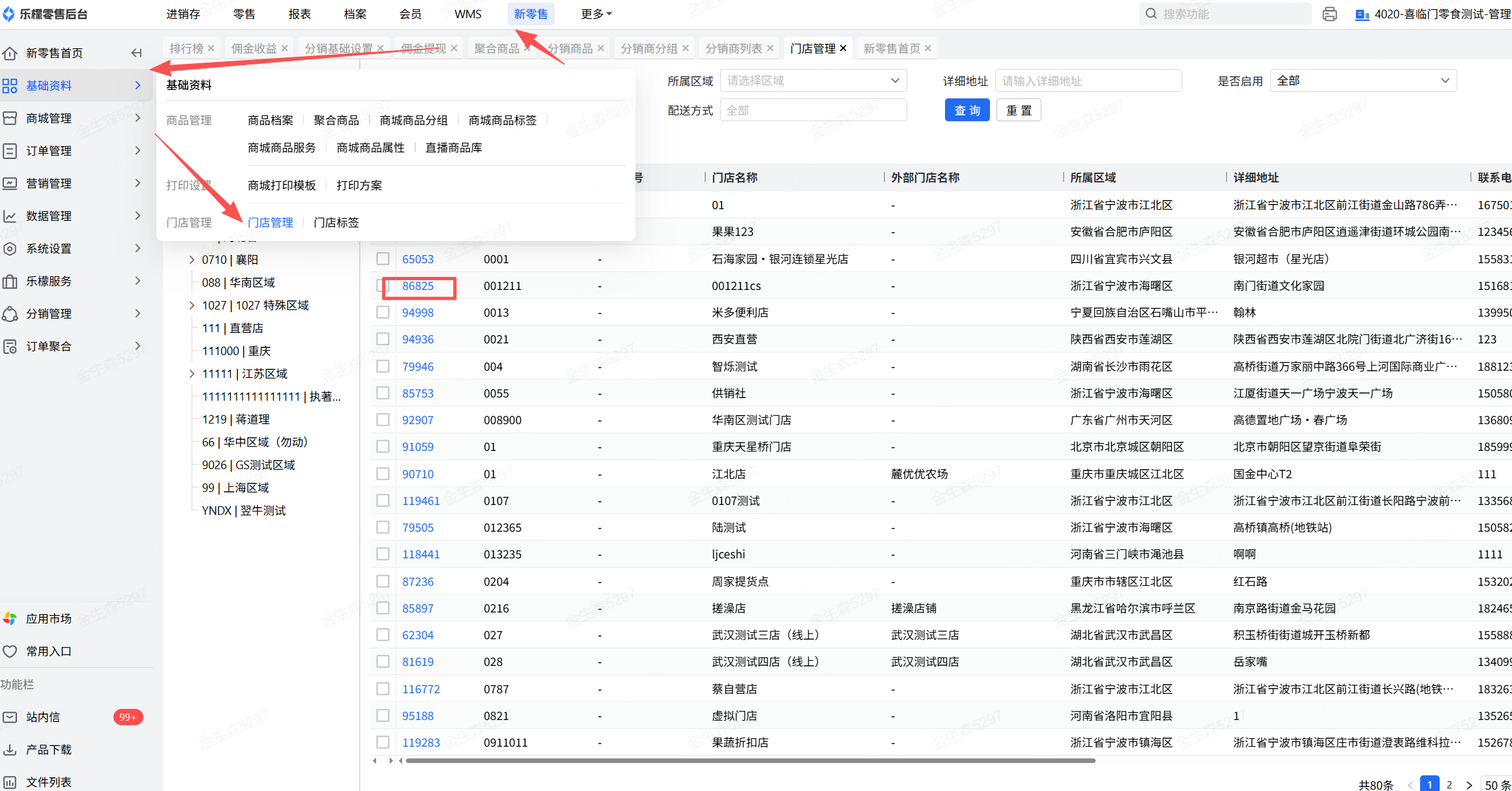Screen dimensions: 1512x791
Task: Check the checkbox for store 65053
Action: click(x=383, y=259)
